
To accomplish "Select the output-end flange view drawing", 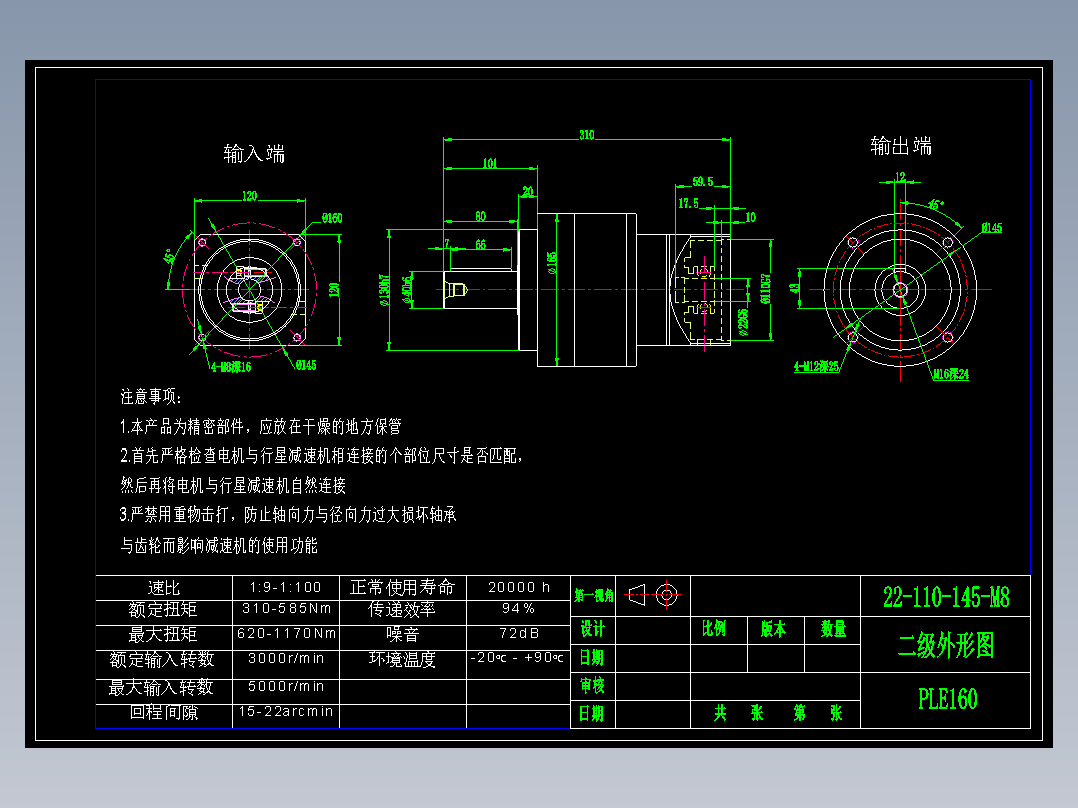I will tap(900, 290).
